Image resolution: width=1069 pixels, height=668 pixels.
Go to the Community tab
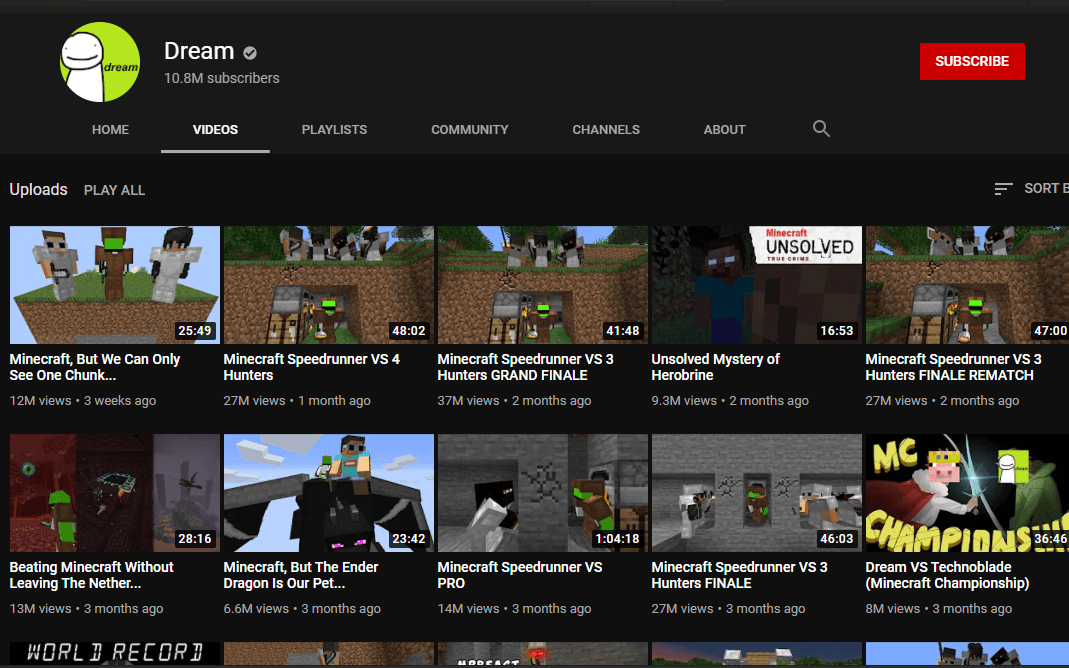[x=470, y=130]
